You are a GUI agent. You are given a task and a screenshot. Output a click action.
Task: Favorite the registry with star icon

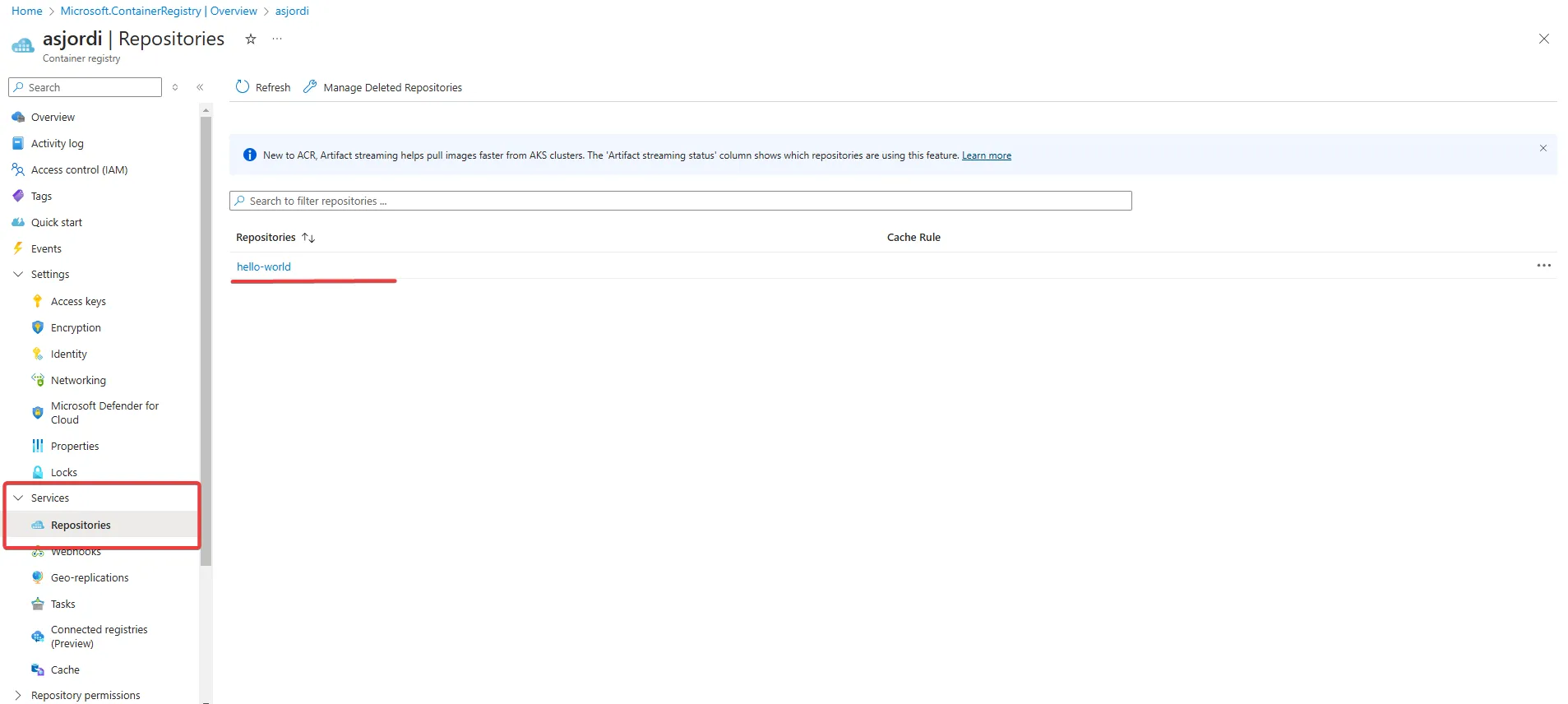[x=251, y=39]
